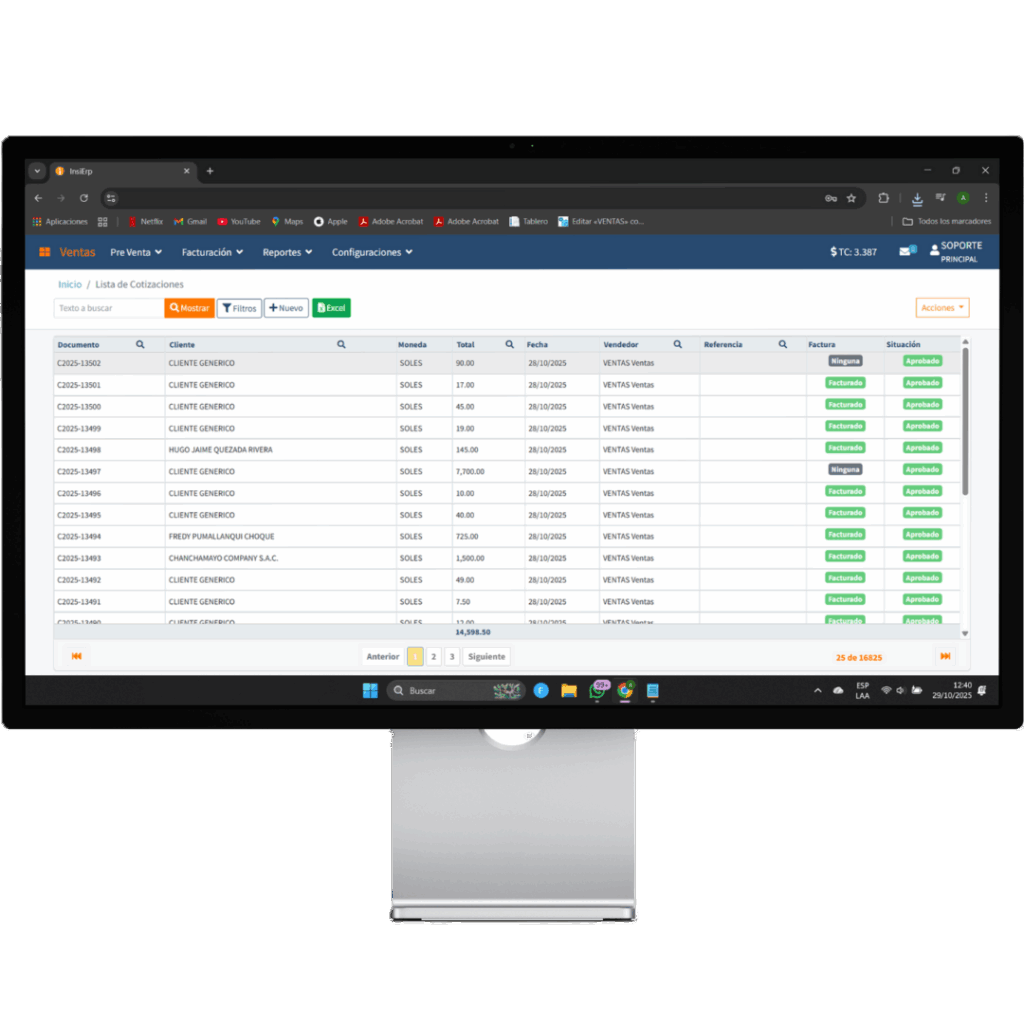Click the orange Mostrar button
Viewport: 1024px width, 1024px height.
point(189,308)
